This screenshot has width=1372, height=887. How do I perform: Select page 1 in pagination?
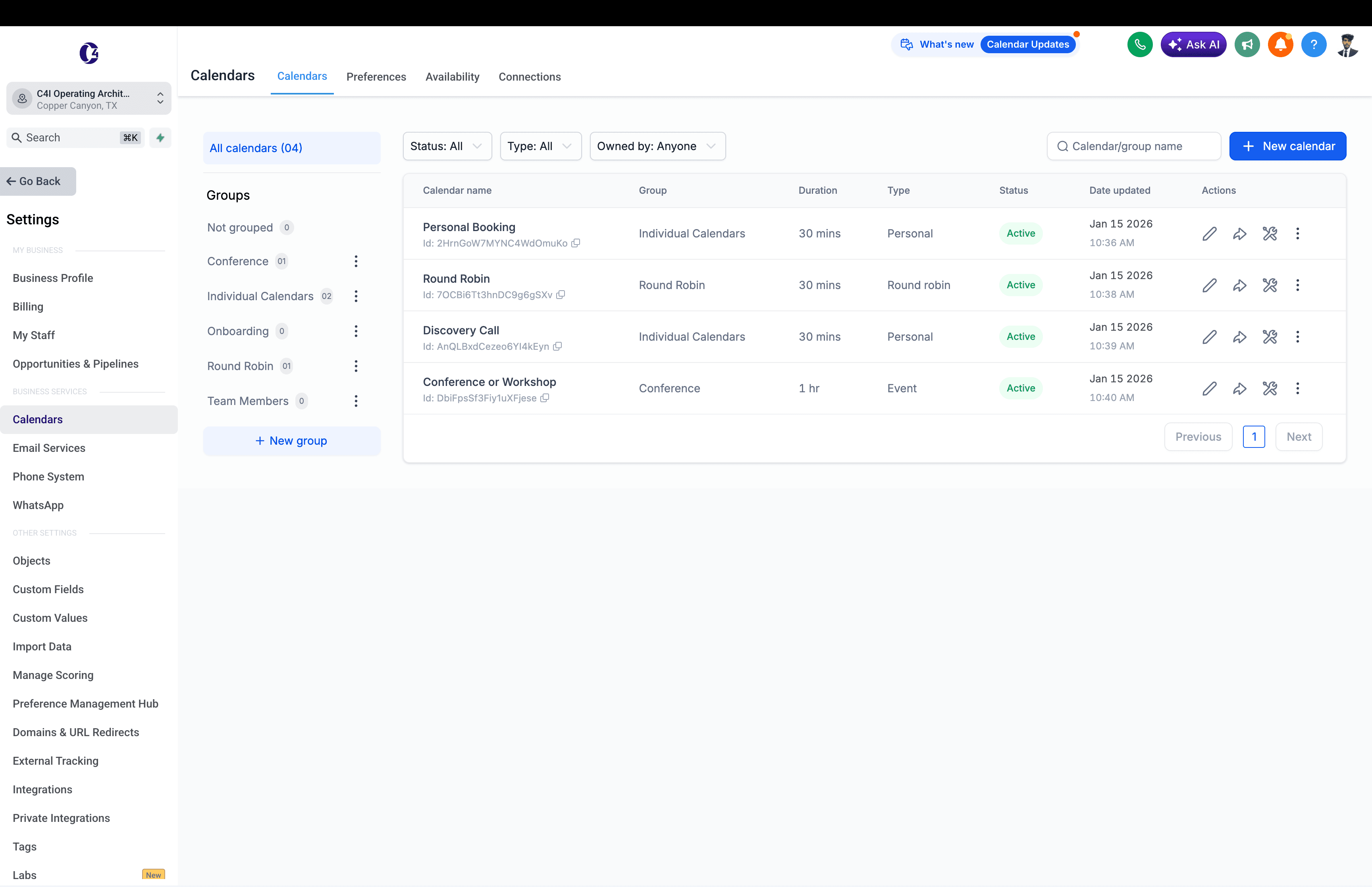pos(1253,437)
